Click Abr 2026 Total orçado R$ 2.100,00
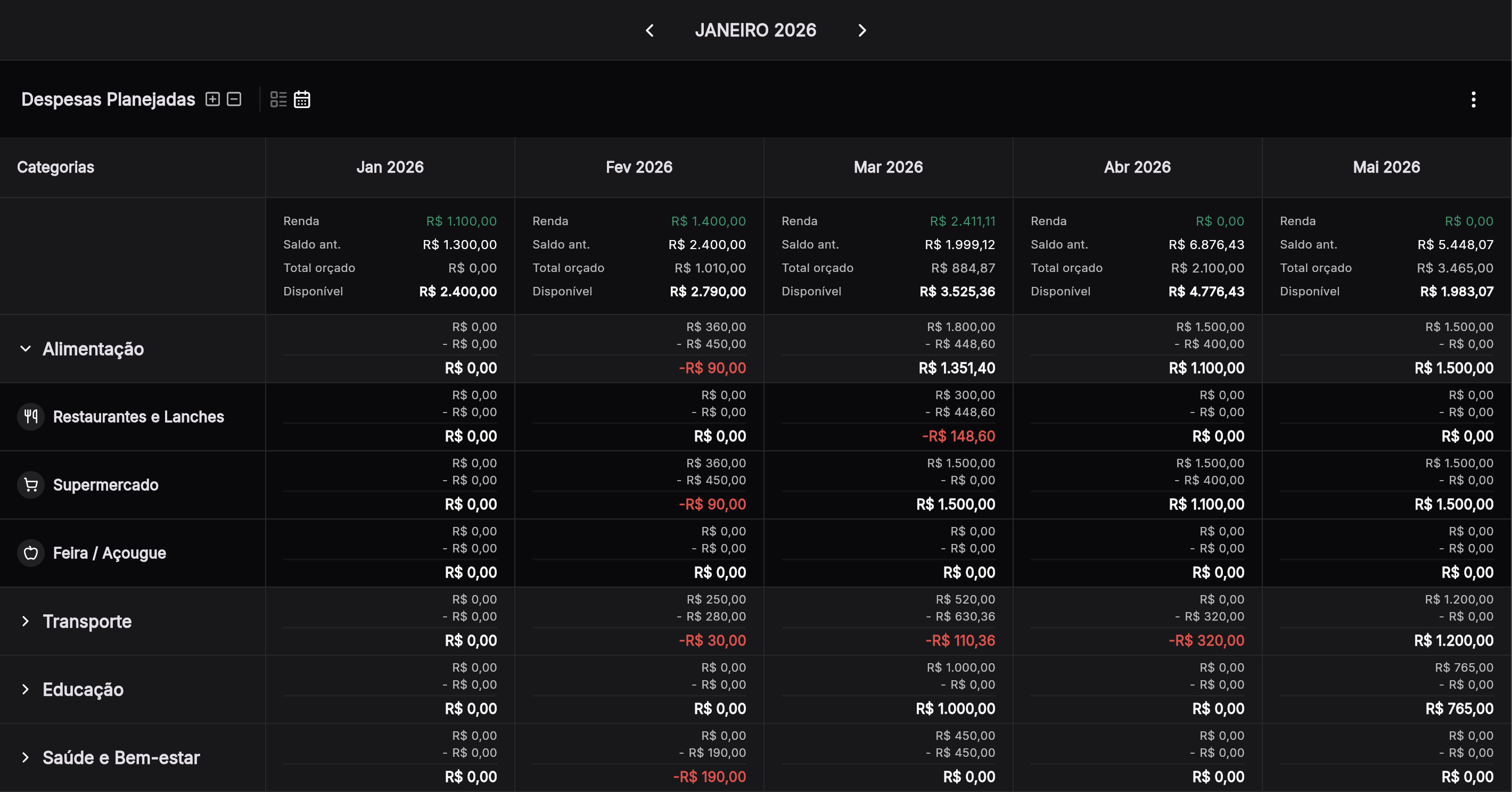 pyautogui.click(x=1207, y=268)
